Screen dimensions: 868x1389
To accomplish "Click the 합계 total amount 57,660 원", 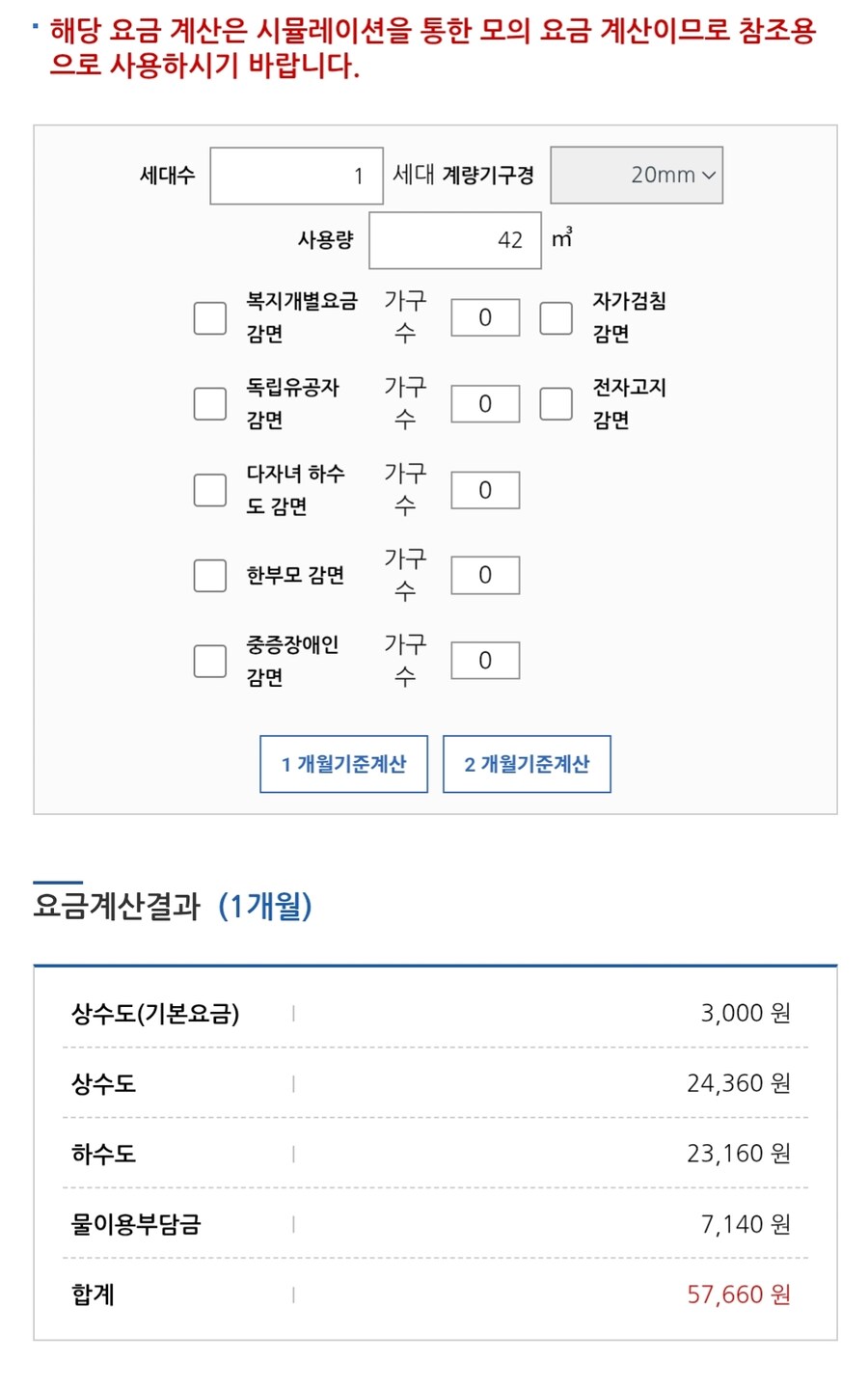I will pyautogui.click(x=738, y=1294).
